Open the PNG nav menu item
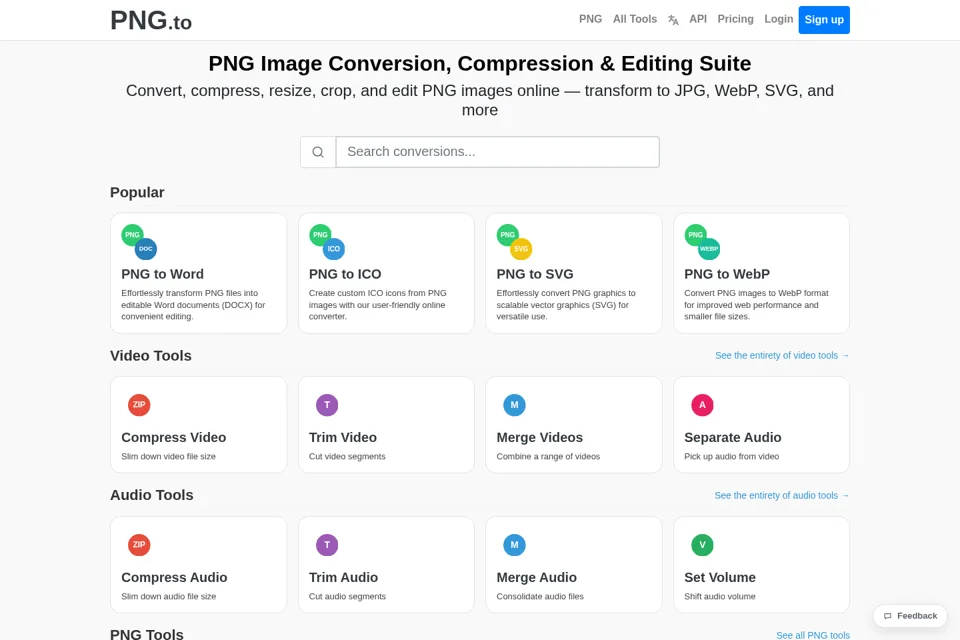 click(x=590, y=20)
